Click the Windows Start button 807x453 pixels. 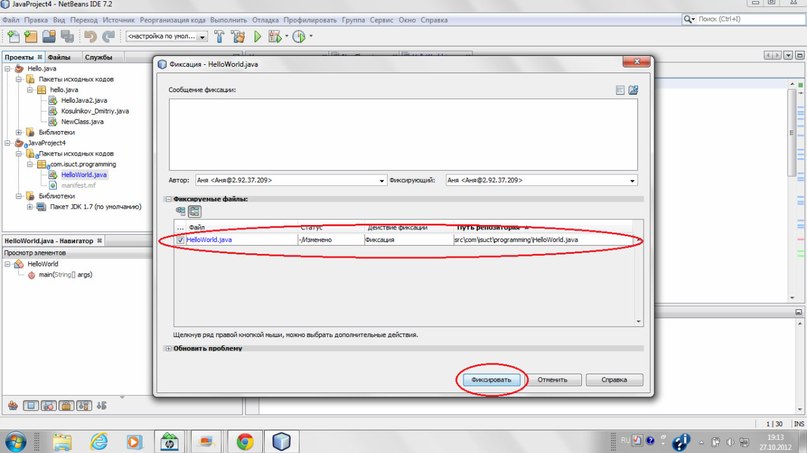click(x=15, y=442)
